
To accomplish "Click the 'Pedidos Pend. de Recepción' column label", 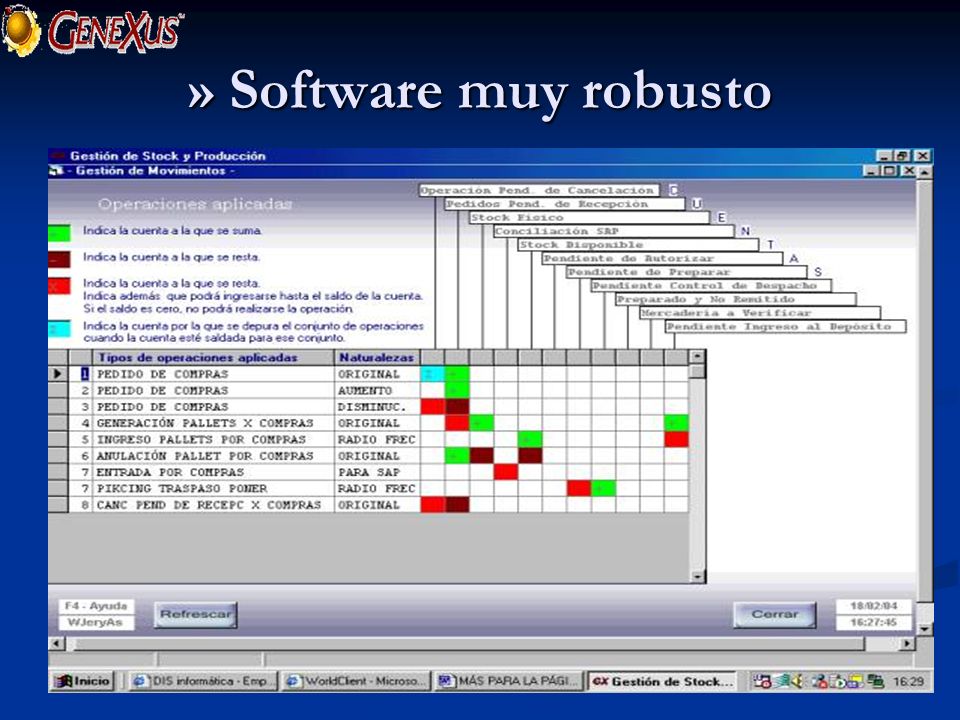I will point(564,204).
